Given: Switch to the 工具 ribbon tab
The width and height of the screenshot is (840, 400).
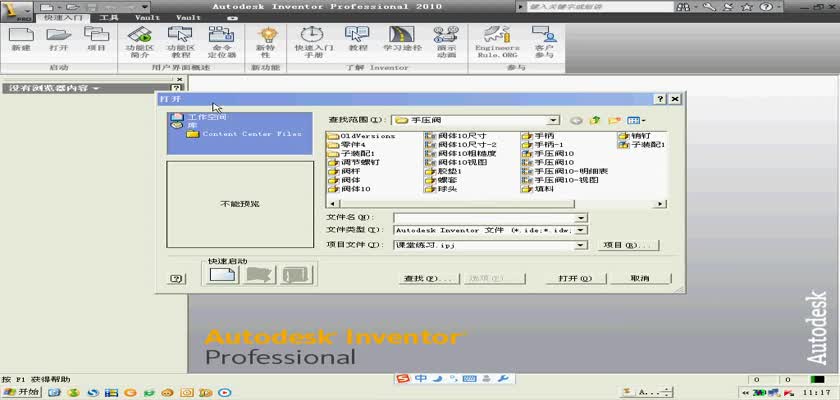Looking at the screenshot, I should [x=109, y=18].
